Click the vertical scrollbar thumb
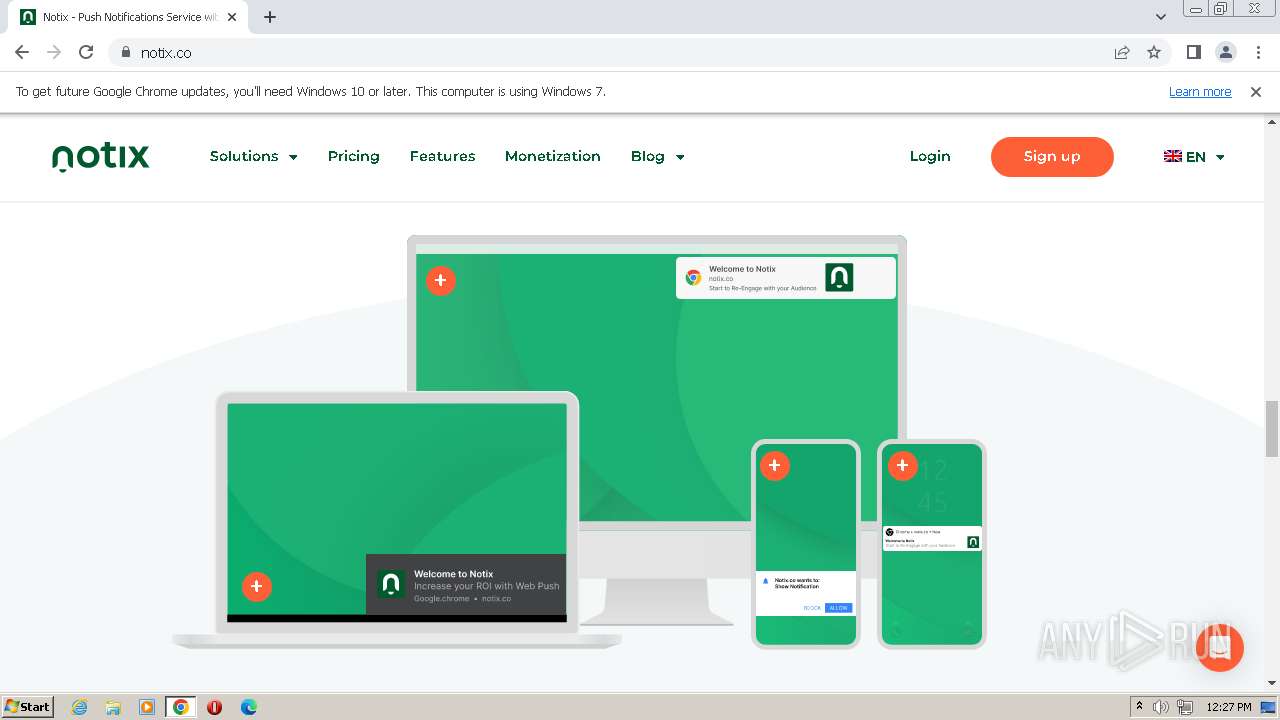The image size is (1280, 720). pyautogui.click(x=1272, y=428)
